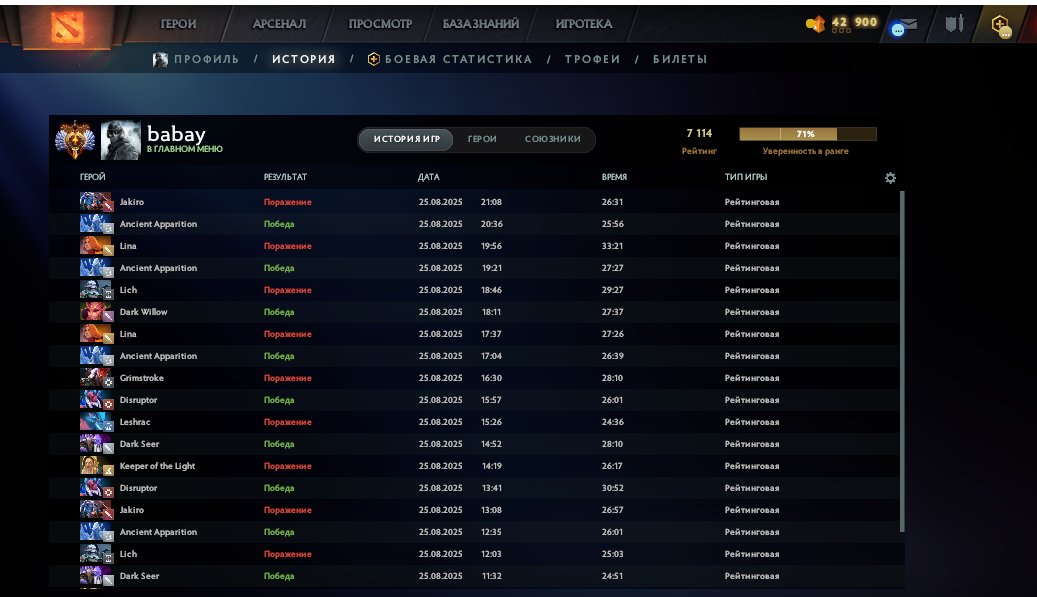Open the blue chat bubble messages icon
Image resolution: width=1037 pixels, height=597 pixels.
[897, 30]
